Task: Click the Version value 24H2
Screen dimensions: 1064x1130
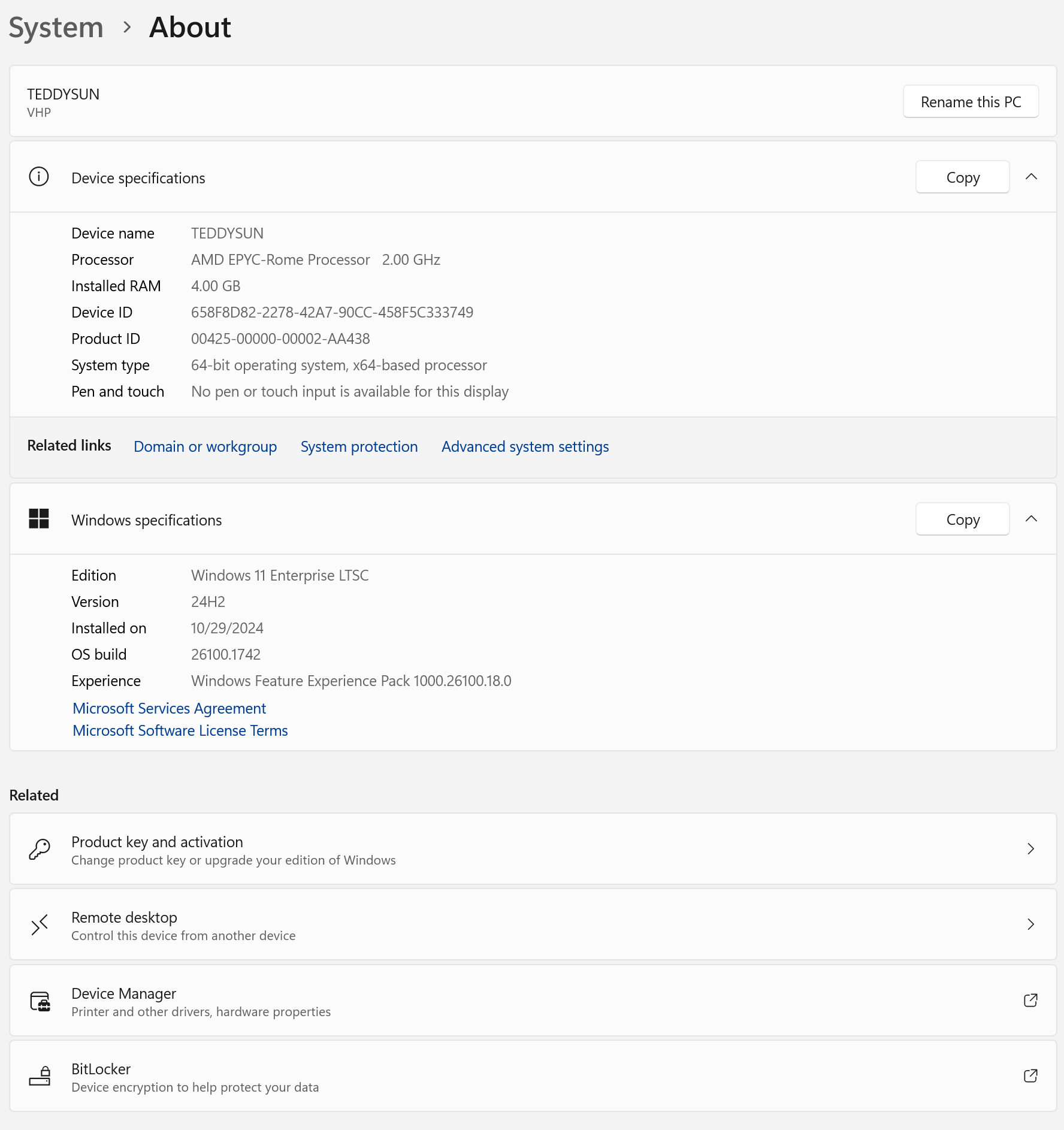Action: pyautogui.click(x=208, y=602)
